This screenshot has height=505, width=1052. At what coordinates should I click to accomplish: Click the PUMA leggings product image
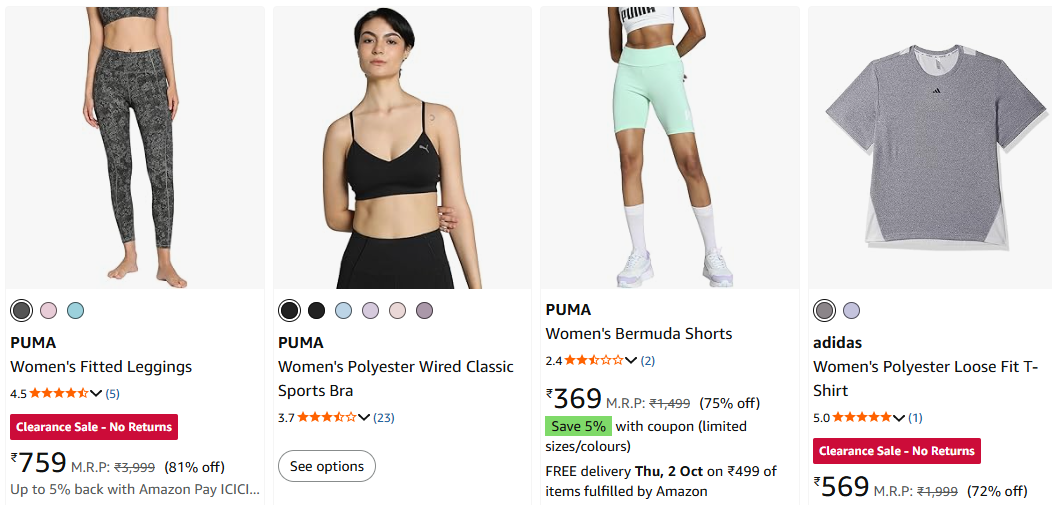[x=135, y=148]
